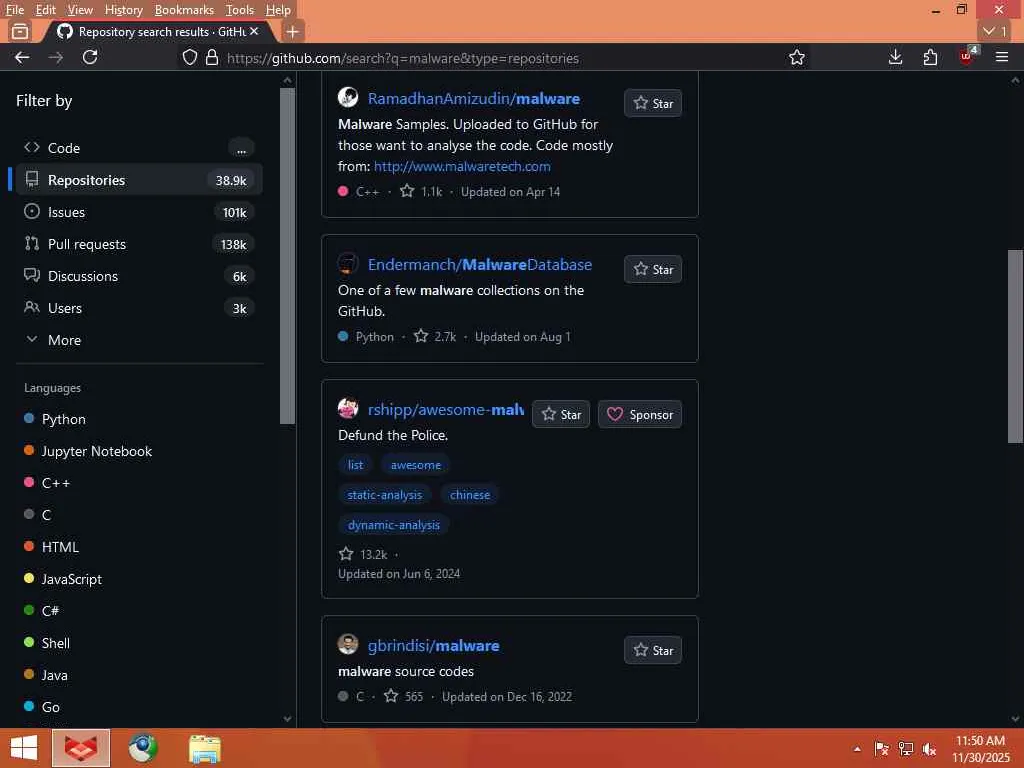This screenshot has width=1024, height=768.
Task: Filter by C++ language in the sidebar
Action: [47, 483]
